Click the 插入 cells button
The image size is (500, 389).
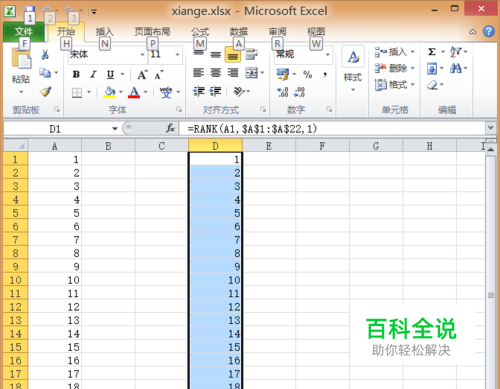395,52
